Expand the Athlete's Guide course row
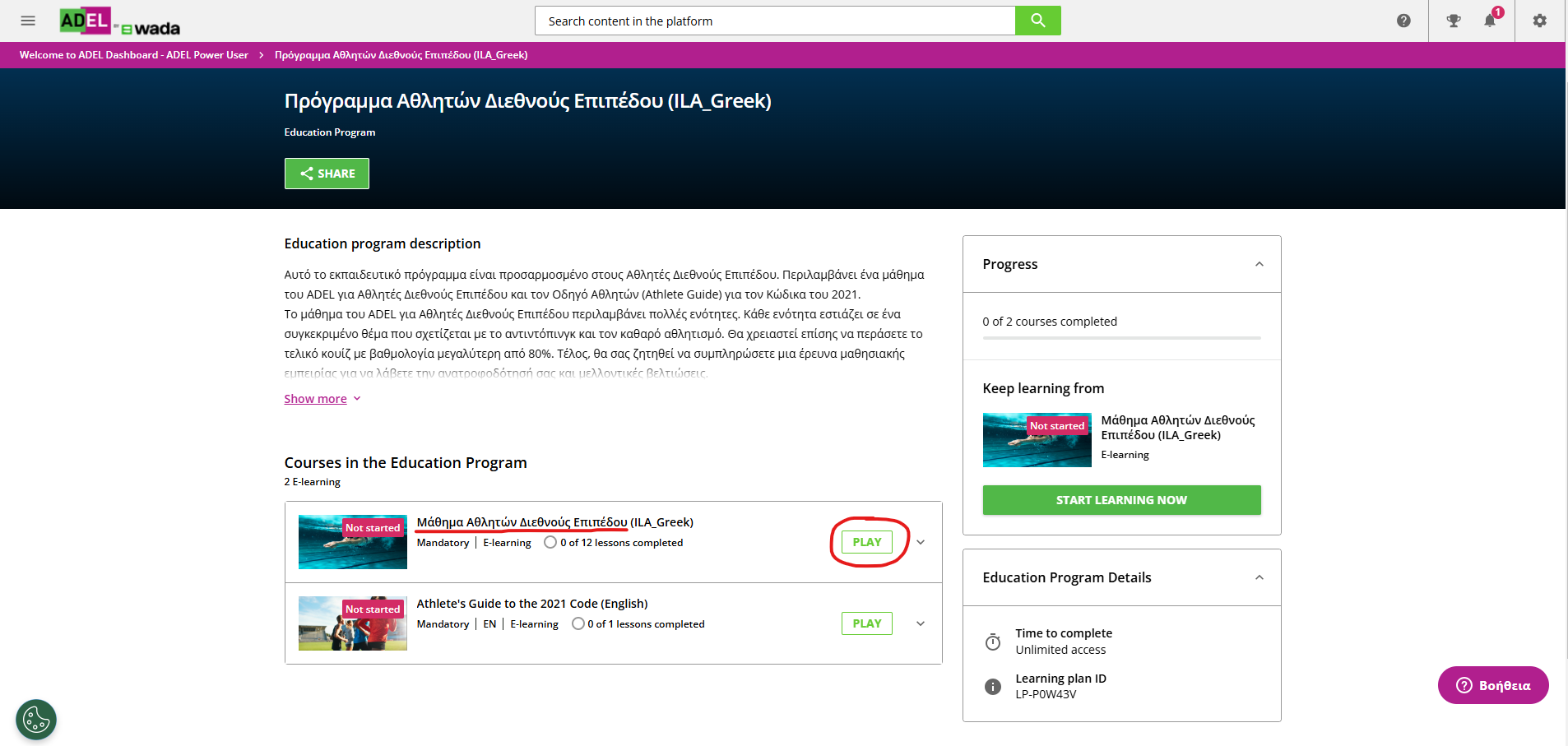This screenshot has height=746, width=1568. click(x=921, y=623)
